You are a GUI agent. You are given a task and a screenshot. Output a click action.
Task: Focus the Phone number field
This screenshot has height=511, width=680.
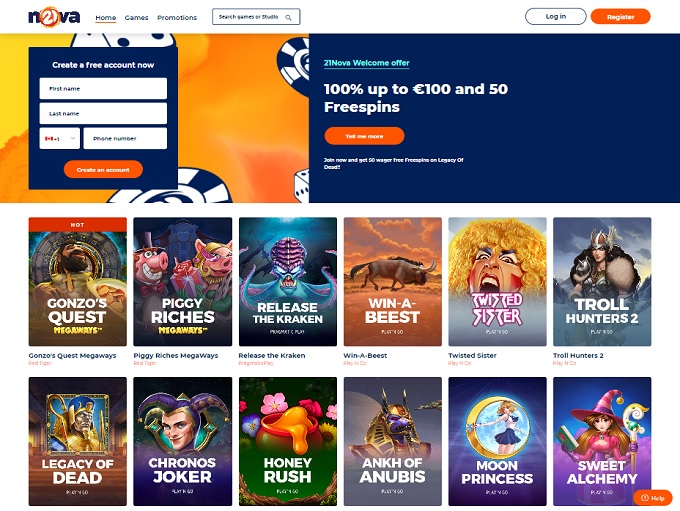[x=125, y=138]
